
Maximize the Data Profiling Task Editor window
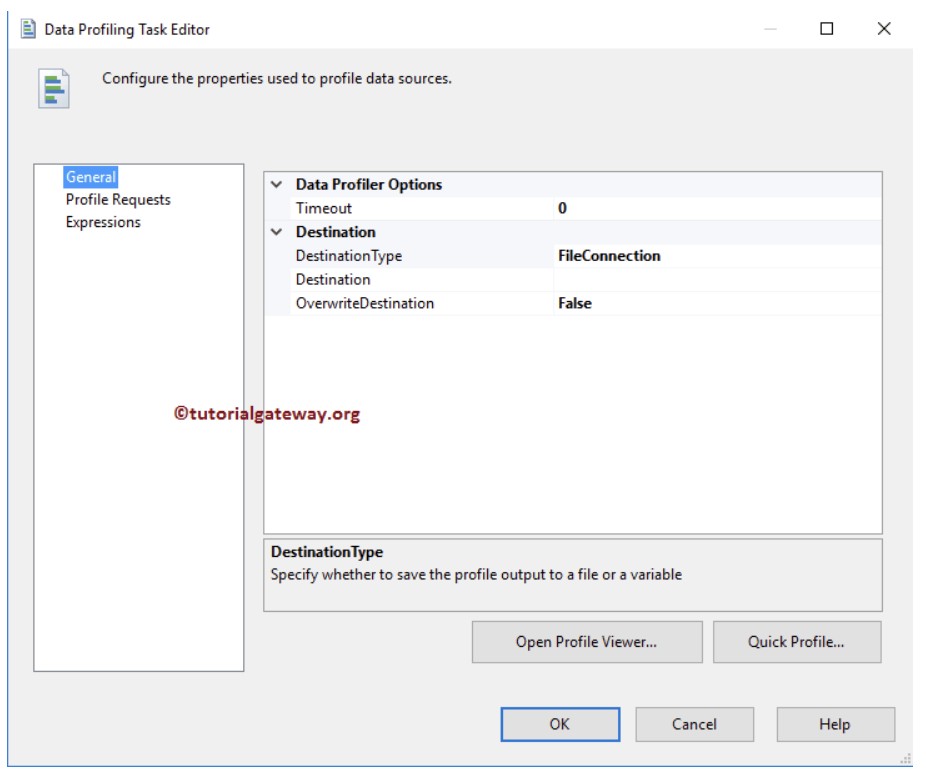coord(827,28)
